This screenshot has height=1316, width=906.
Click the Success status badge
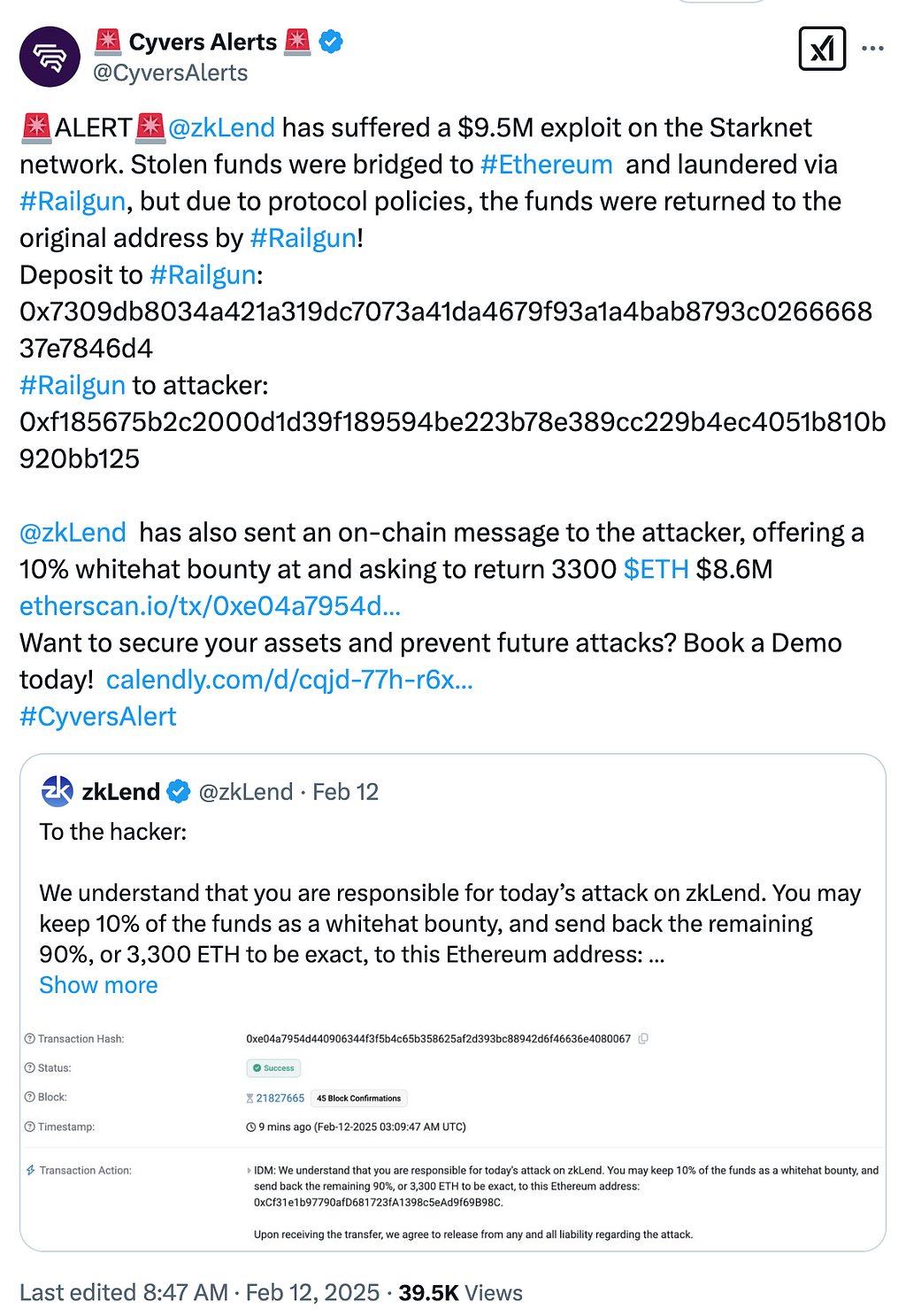pos(273,1068)
